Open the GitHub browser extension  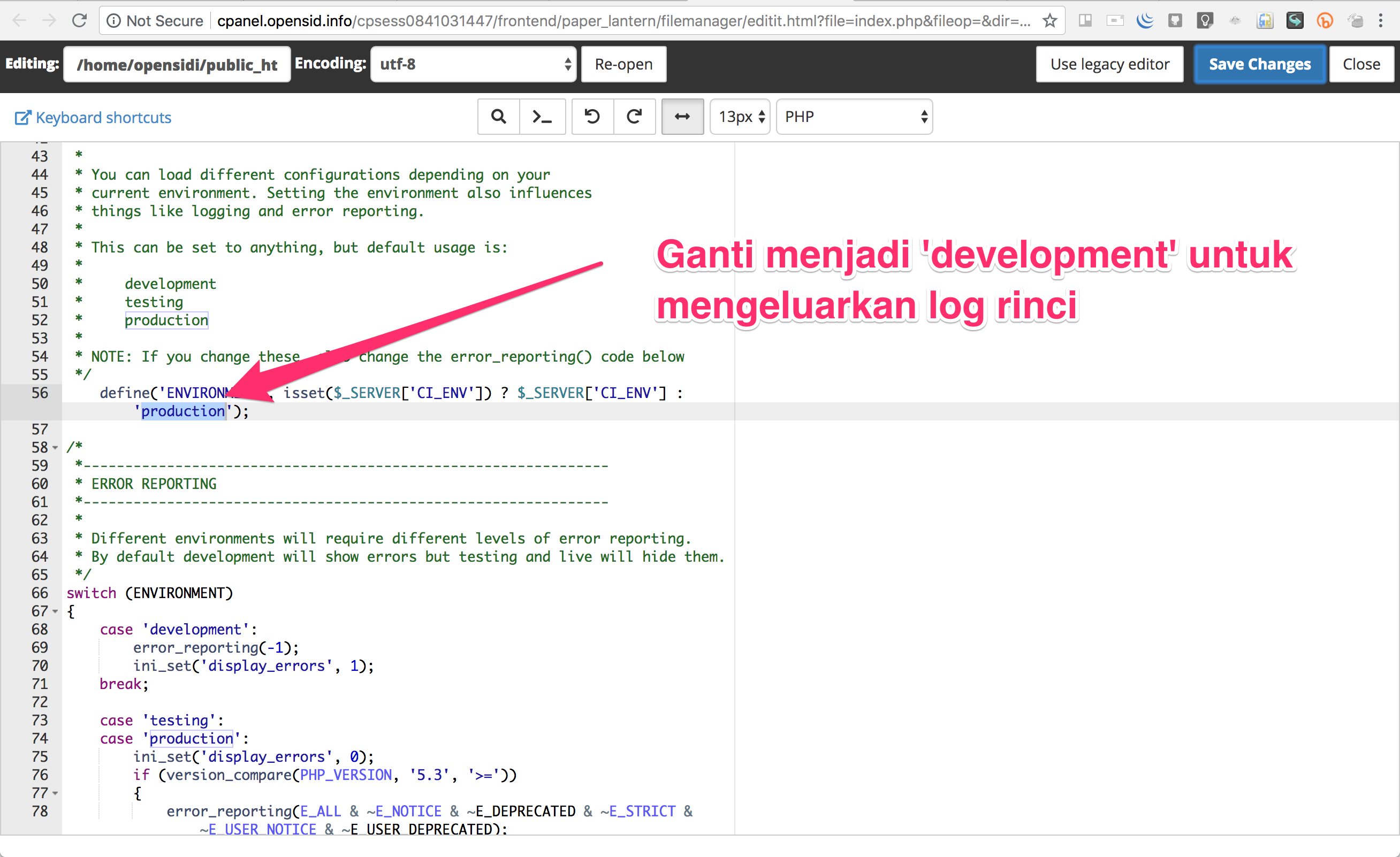[x=1175, y=20]
